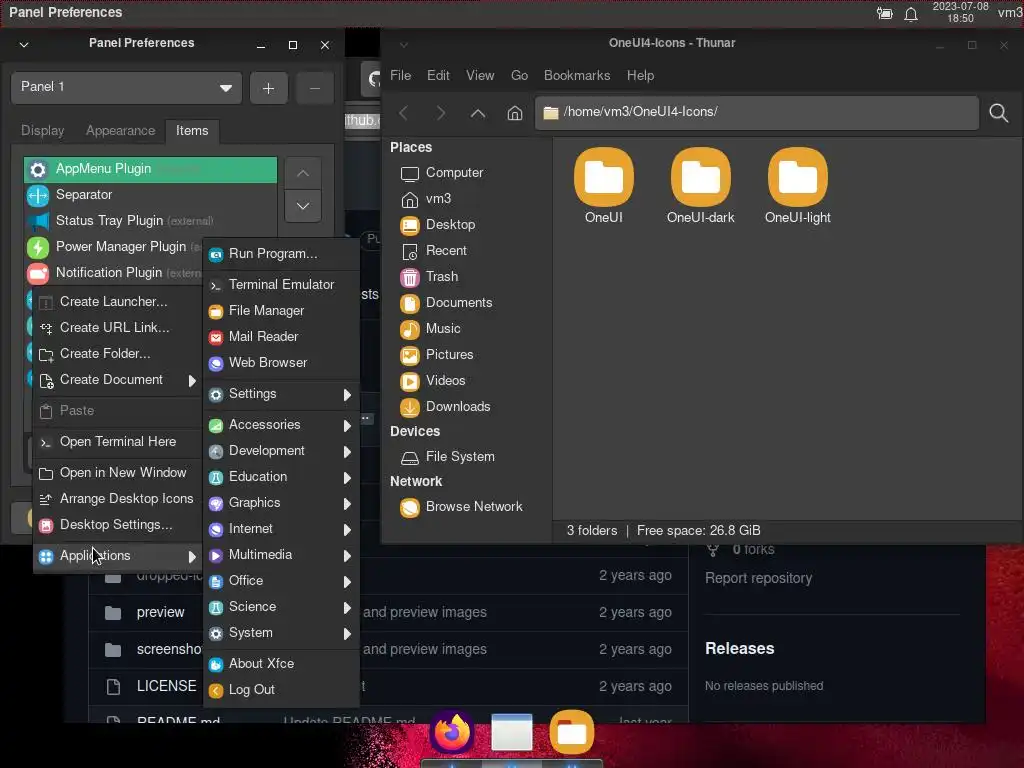1024x768 pixels.
Task: Add a new panel with plus button
Action: (x=268, y=88)
